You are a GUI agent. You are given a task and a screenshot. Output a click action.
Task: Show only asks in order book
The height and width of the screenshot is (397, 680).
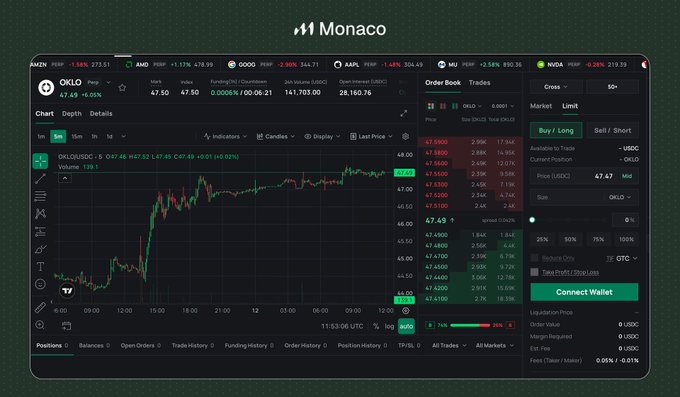pyautogui.click(x=443, y=106)
